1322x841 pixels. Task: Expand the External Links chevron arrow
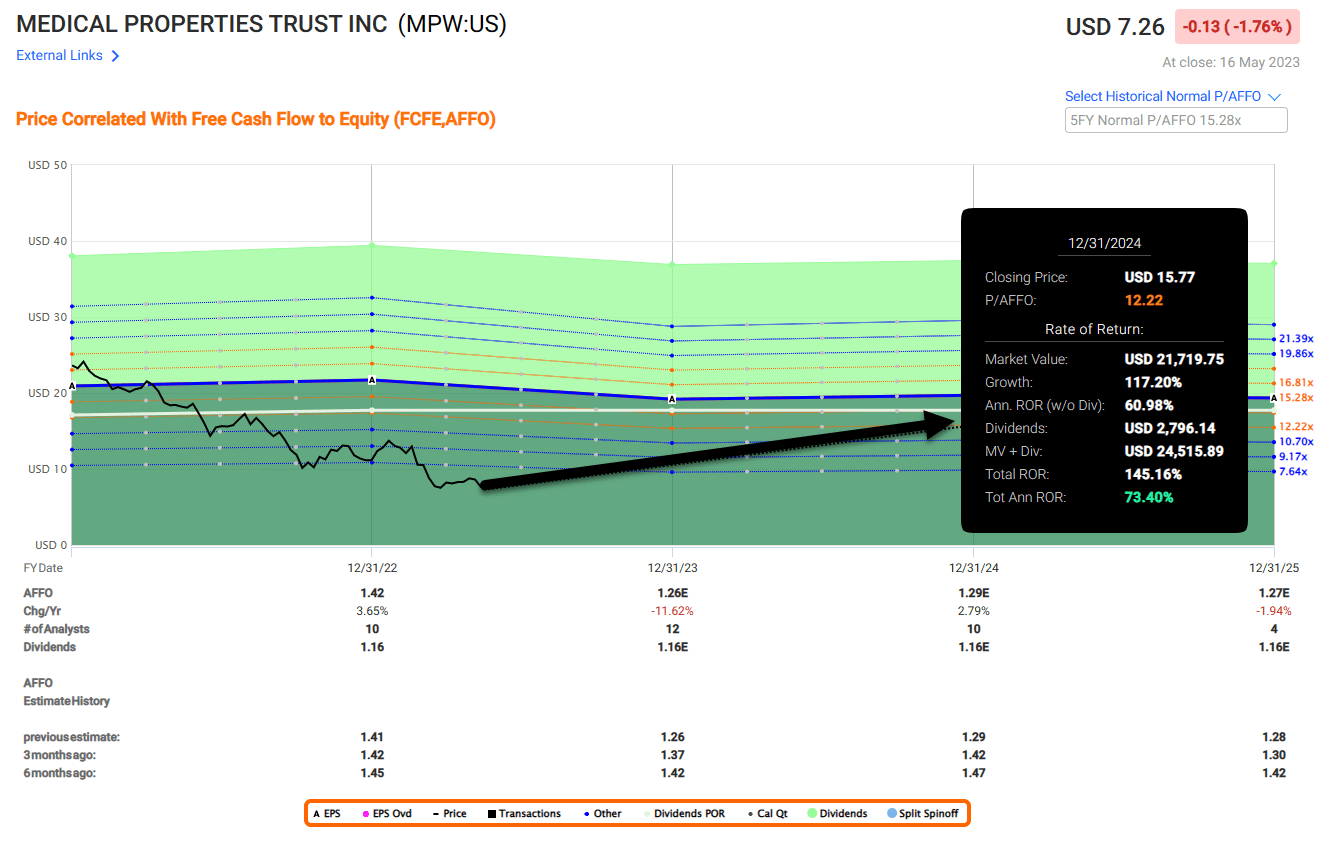115,56
